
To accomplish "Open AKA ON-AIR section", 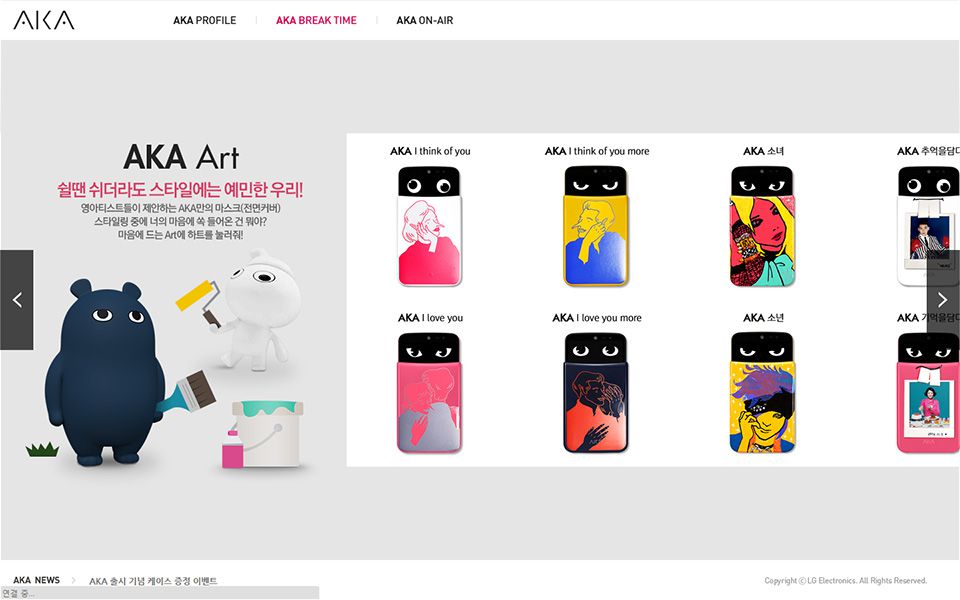I will click(424, 20).
